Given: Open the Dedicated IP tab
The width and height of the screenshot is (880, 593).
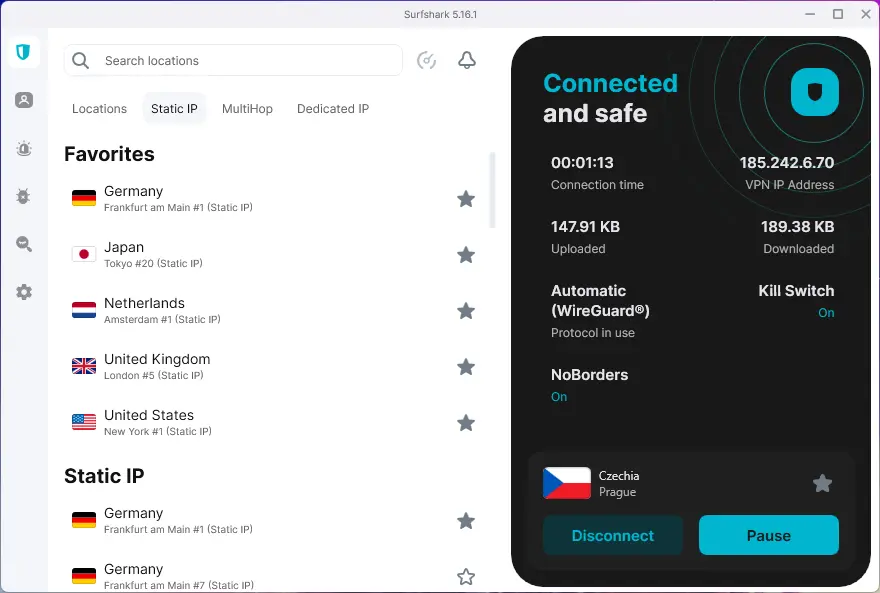Looking at the screenshot, I should [x=333, y=109].
